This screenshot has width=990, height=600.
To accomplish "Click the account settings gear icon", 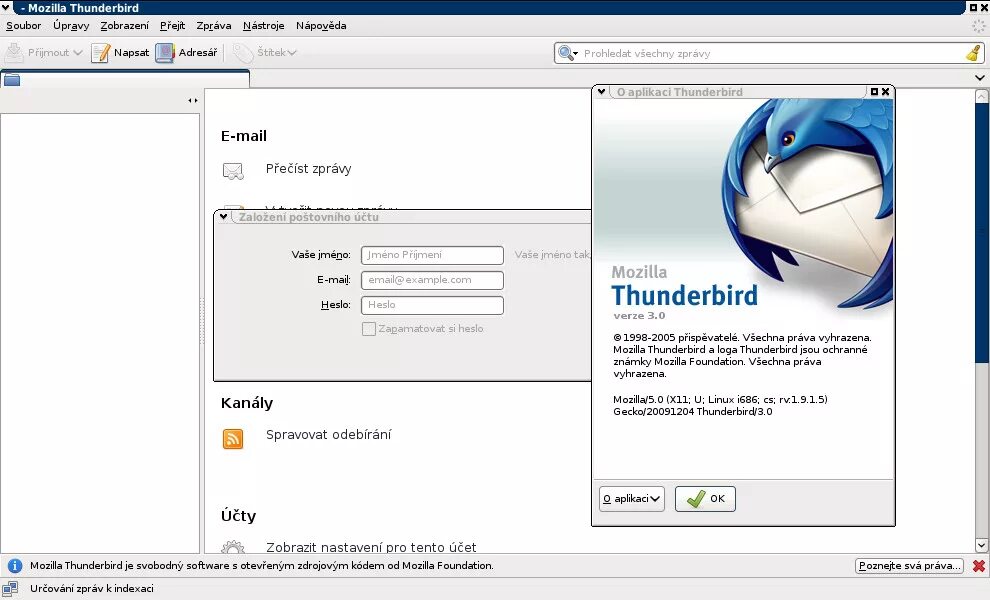I will coord(233,547).
